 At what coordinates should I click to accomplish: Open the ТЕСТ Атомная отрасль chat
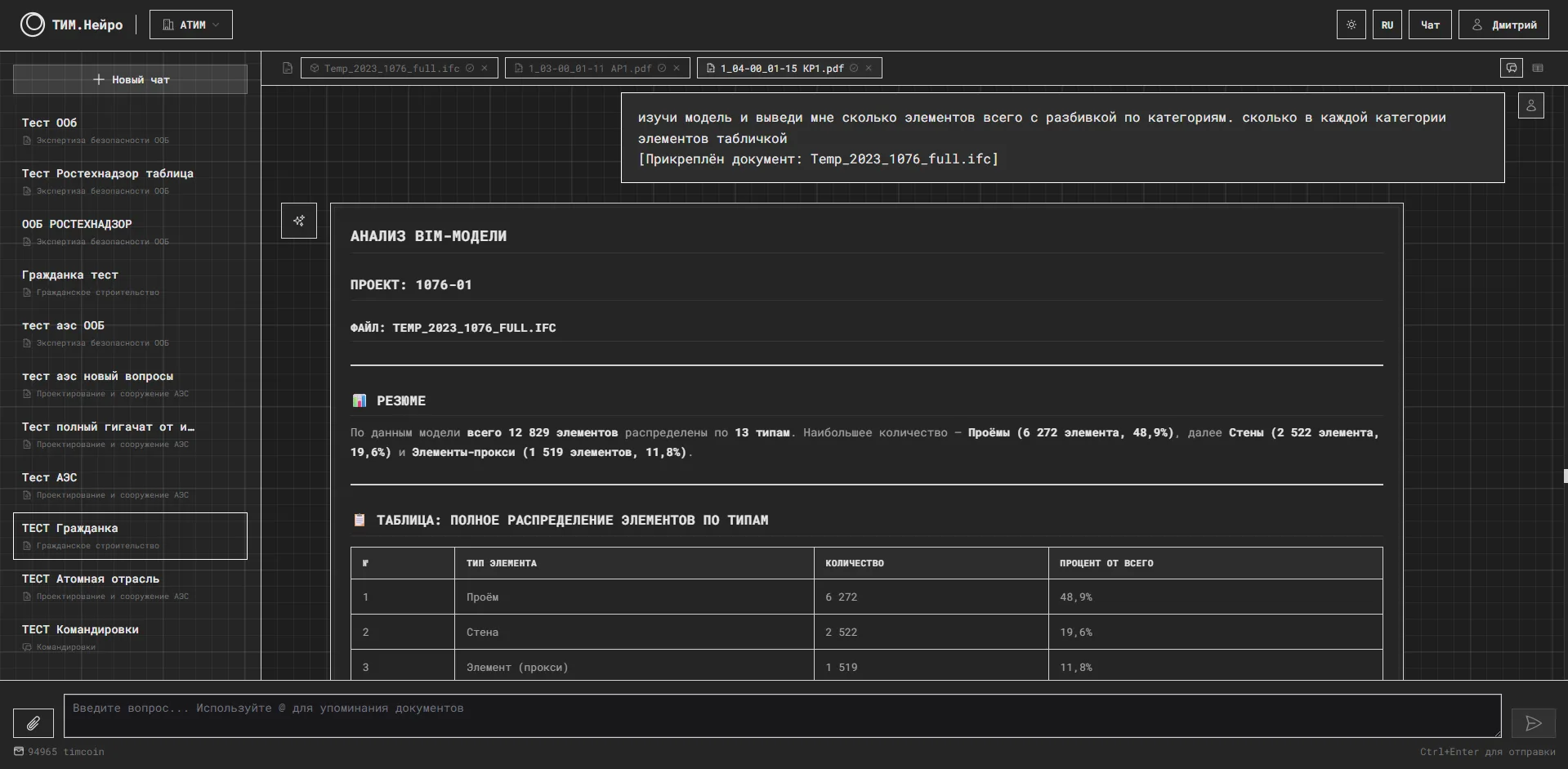pyautogui.click(x=130, y=587)
